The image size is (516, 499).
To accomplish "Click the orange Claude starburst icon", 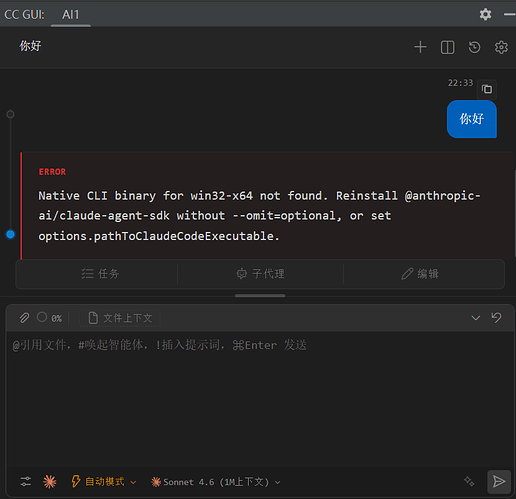I will 50,482.
